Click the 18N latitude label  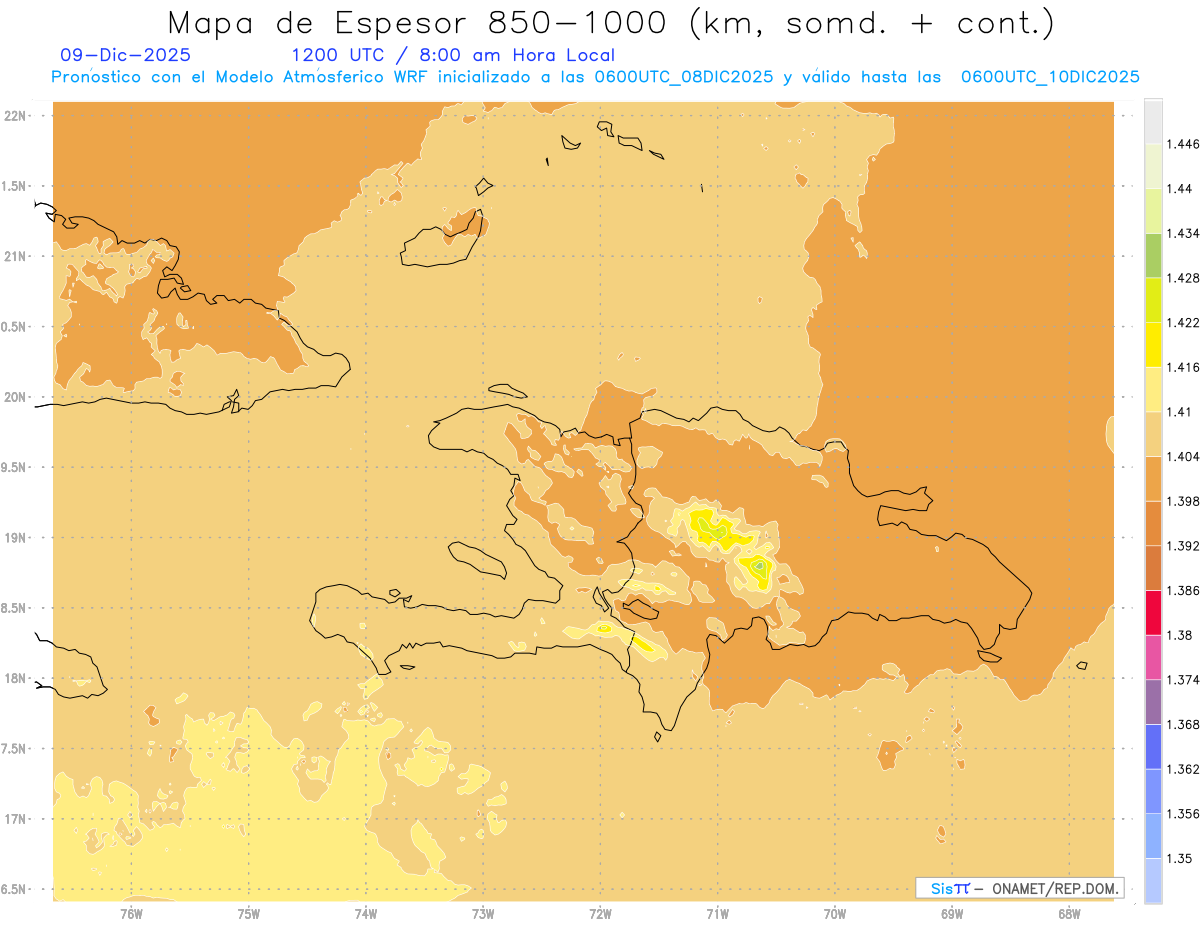(x=16, y=679)
